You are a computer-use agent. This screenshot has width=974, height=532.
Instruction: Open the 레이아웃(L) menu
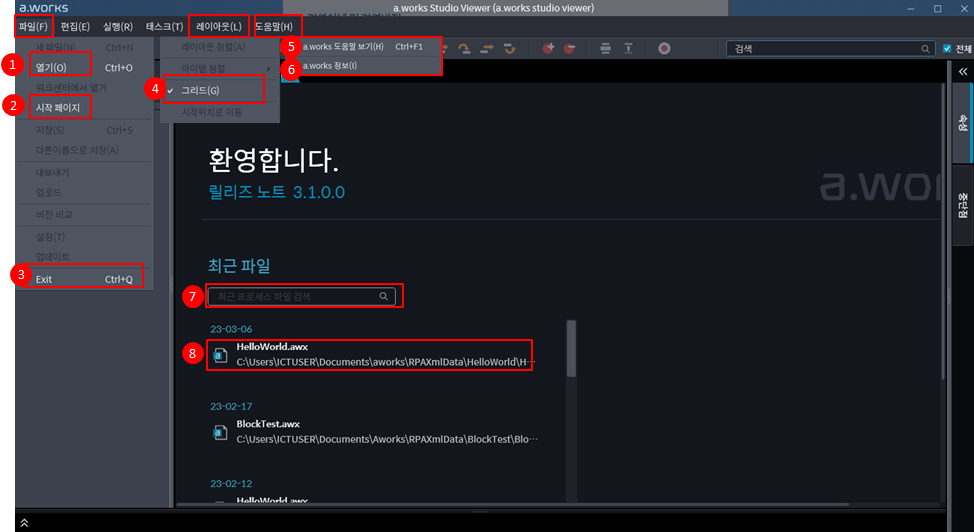pyautogui.click(x=219, y=26)
